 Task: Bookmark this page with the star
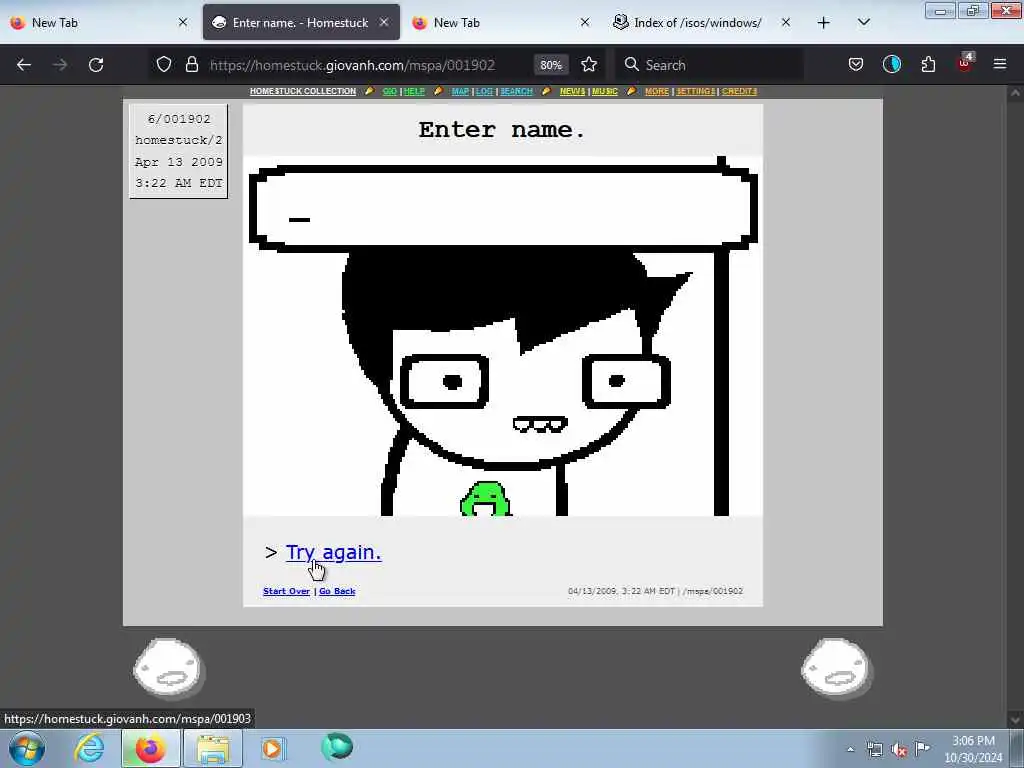(x=589, y=65)
